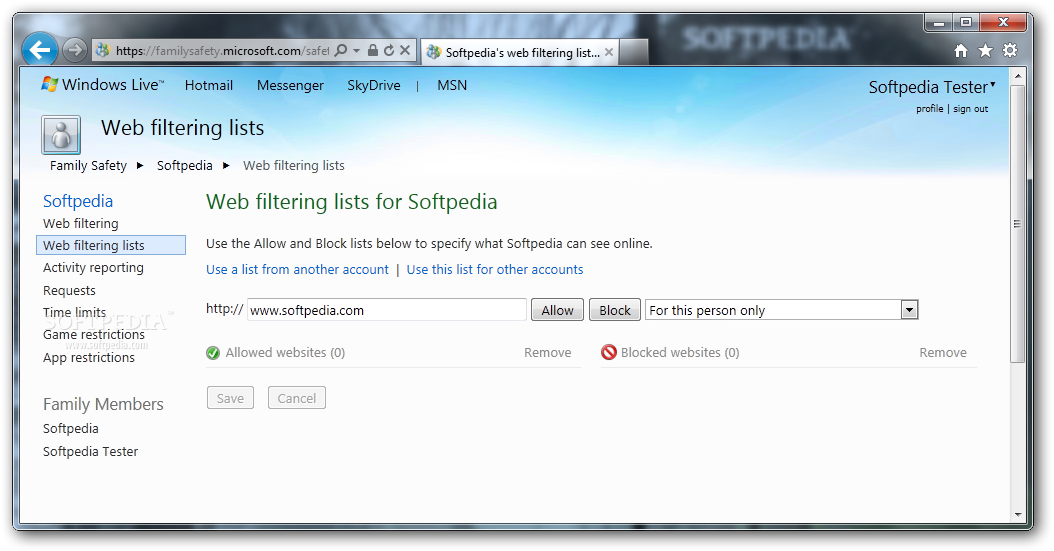Refresh the page with the reload icon
The width and height of the screenshot is (1054, 551).
click(389, 50)
